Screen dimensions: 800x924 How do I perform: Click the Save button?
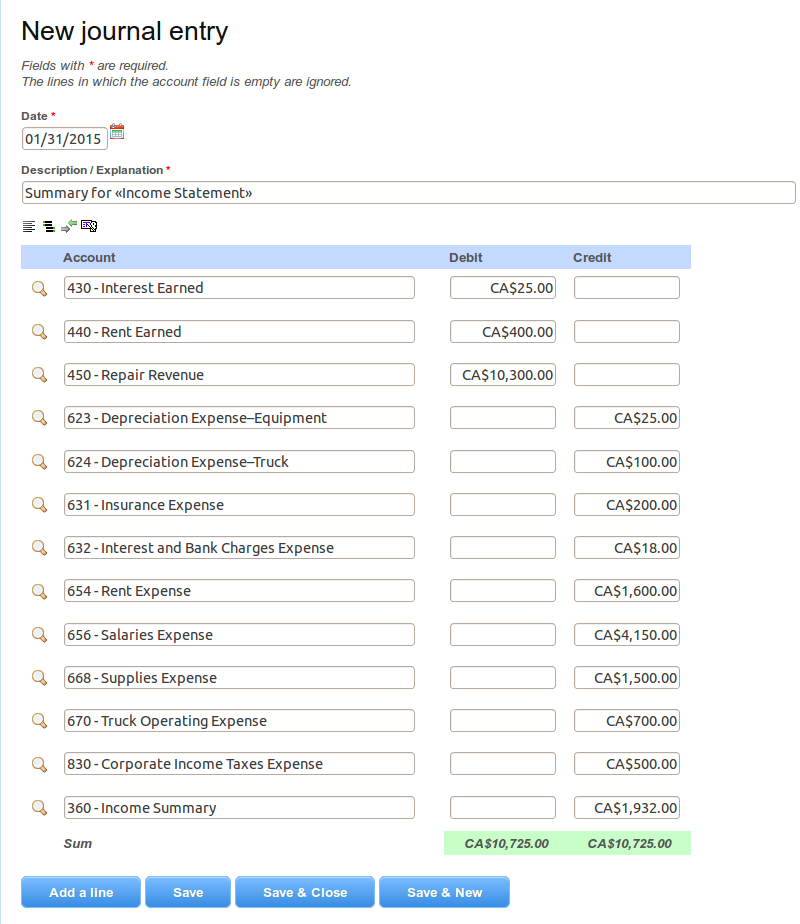coord(187,891)
